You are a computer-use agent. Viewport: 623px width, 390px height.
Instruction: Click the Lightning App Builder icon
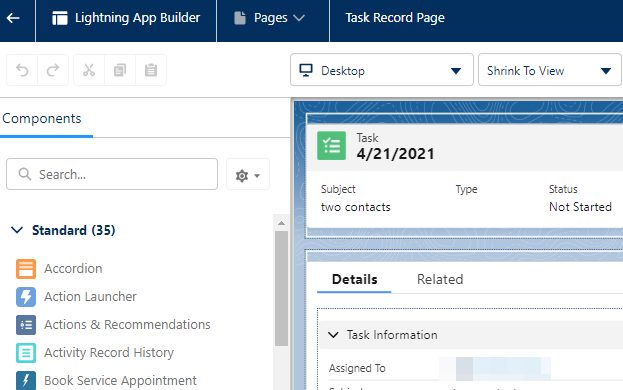[x=60, y=18]
